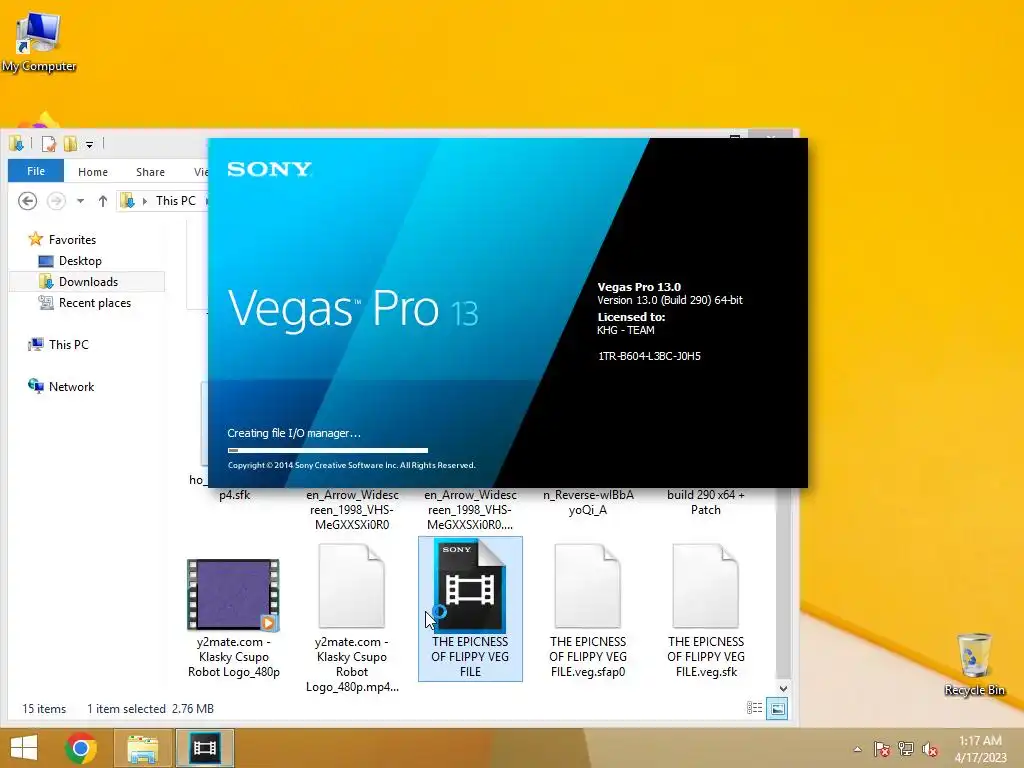
Task: Launch Google Chrome from taskbar
Action: click(x=81, y=748)
